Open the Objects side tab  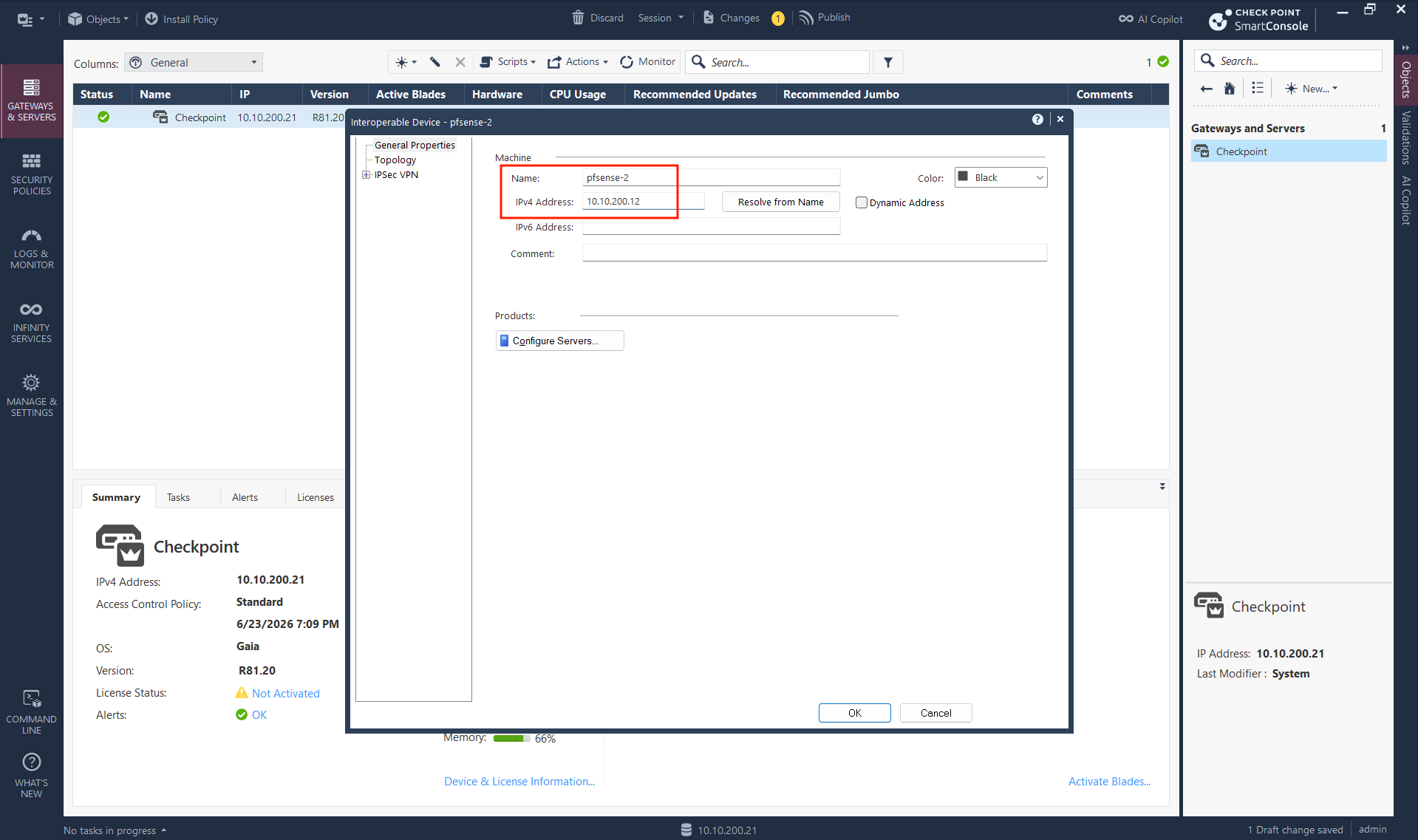tap(1406, 79)
